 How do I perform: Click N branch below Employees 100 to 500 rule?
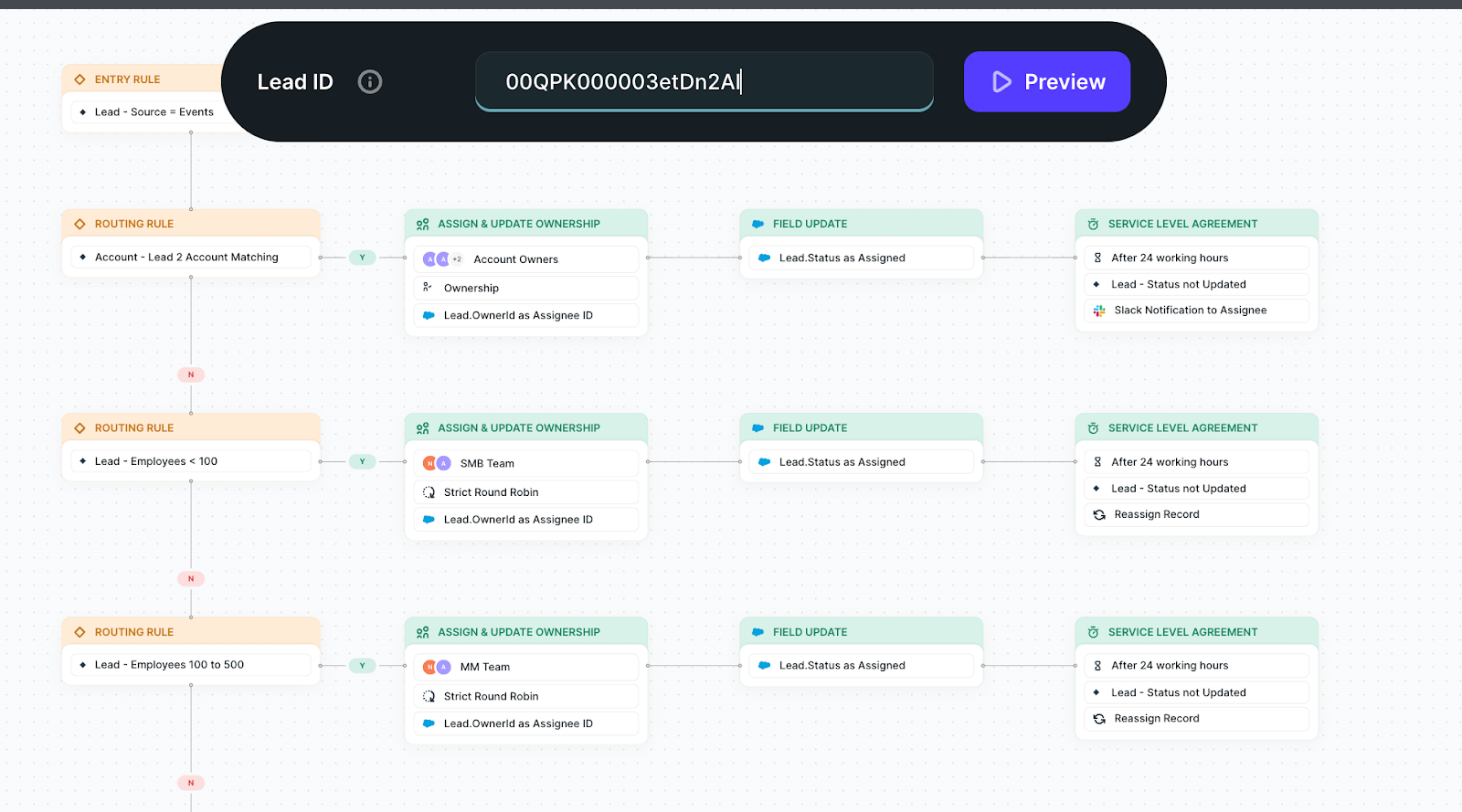(191, 783)
